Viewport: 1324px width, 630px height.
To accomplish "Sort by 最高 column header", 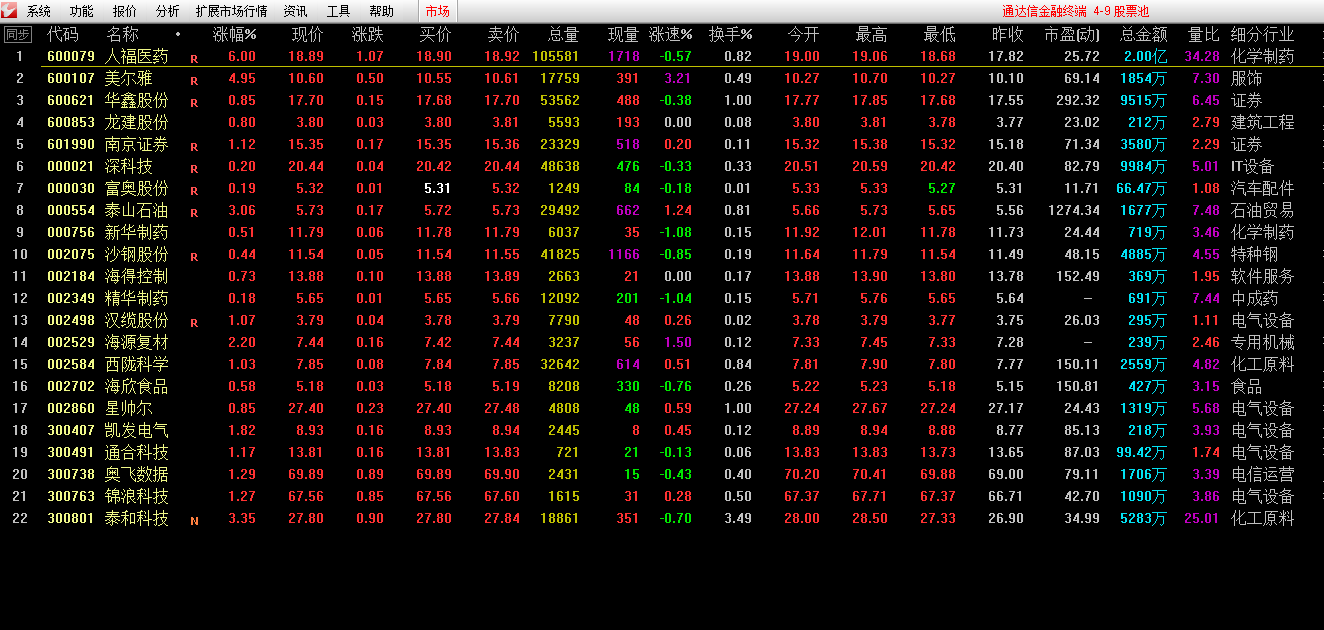I will (871, 35).
